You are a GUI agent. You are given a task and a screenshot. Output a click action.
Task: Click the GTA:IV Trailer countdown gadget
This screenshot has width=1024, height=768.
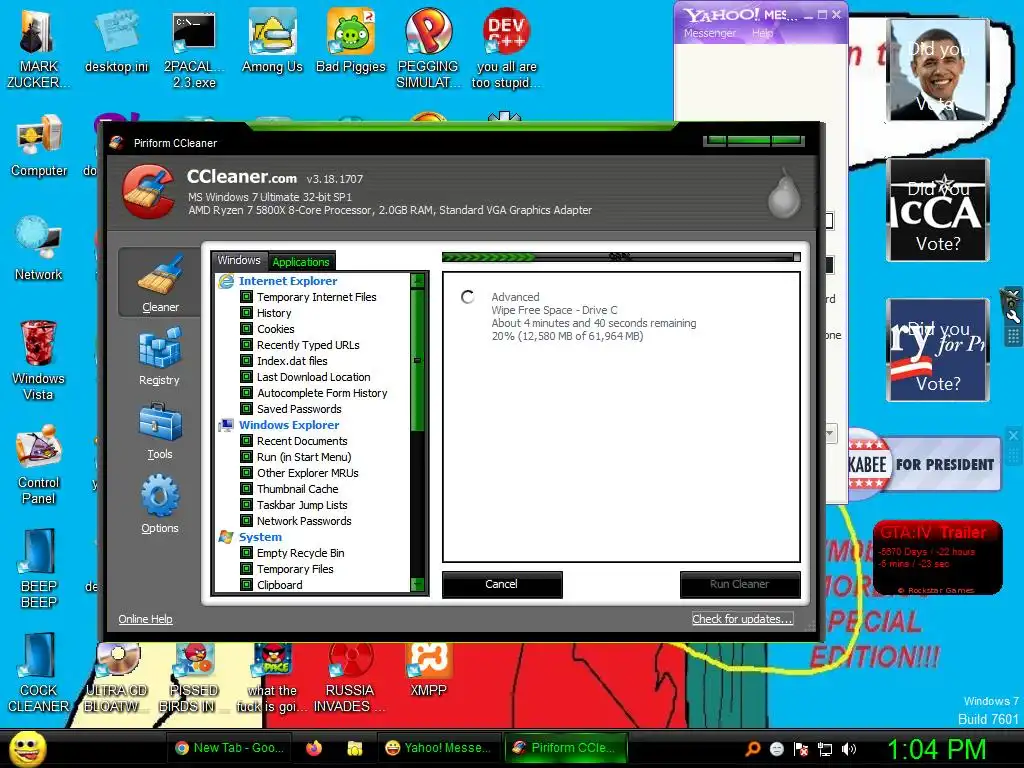(x=937, y=557)
